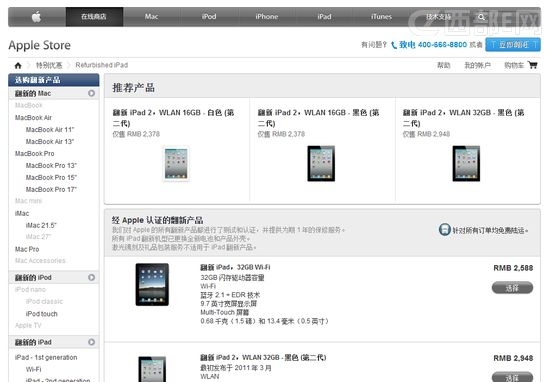
Task: Open MacBook Pro category in sidebar
Action: tap(34, 153)
